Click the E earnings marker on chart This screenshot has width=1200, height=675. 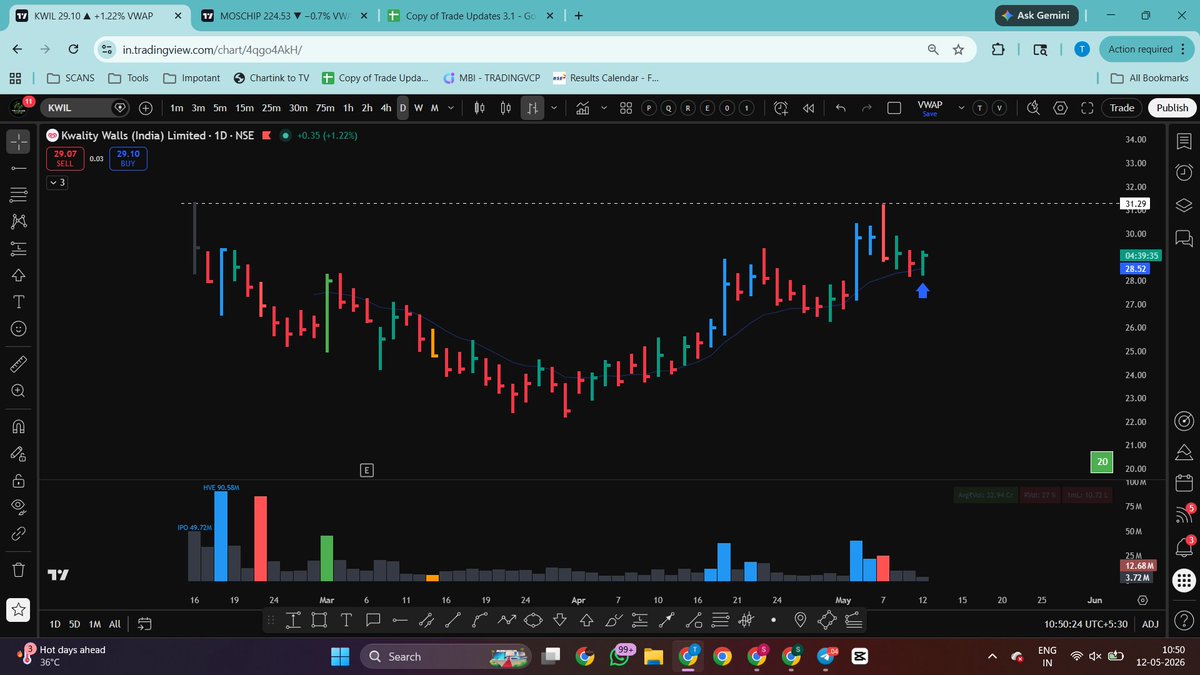click(367, 469)
